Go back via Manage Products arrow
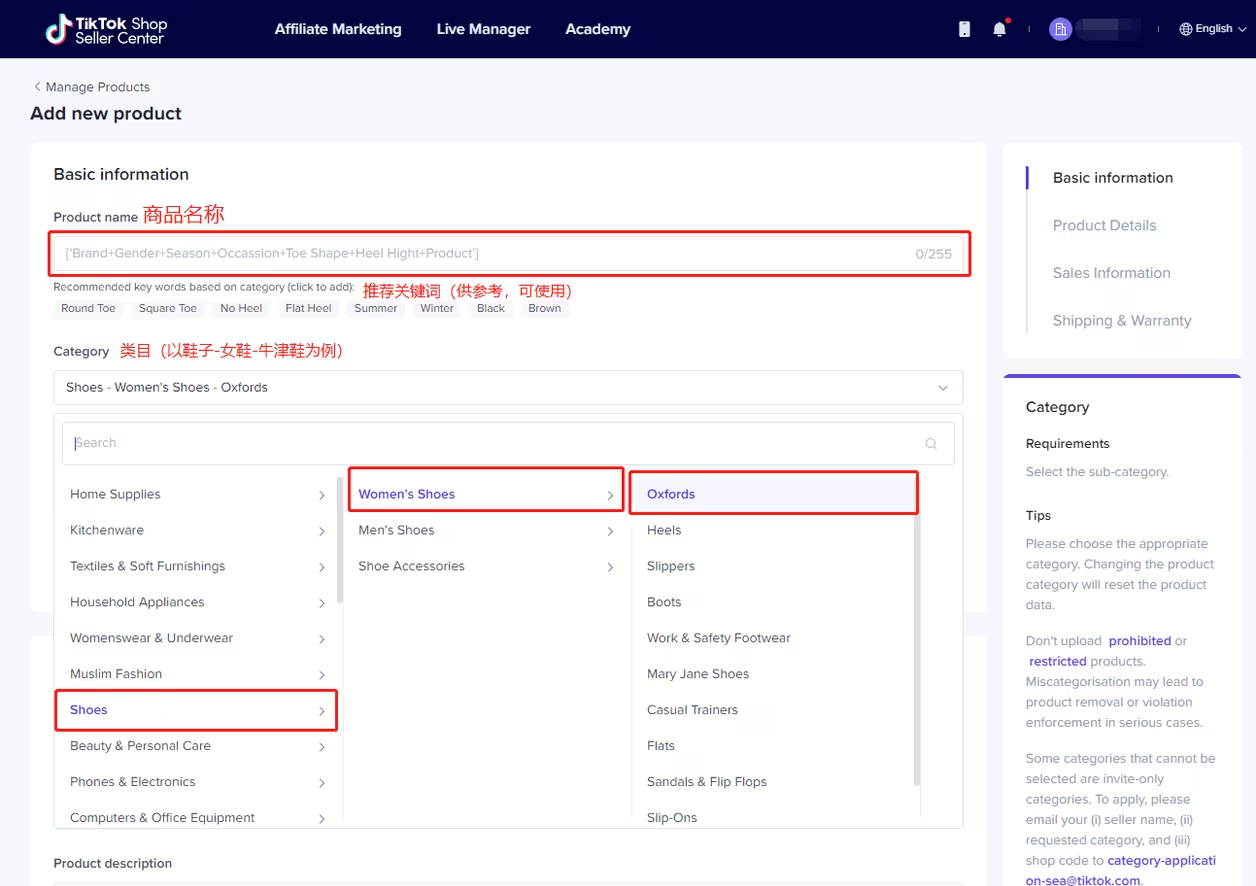 click(x=38, y=87)
